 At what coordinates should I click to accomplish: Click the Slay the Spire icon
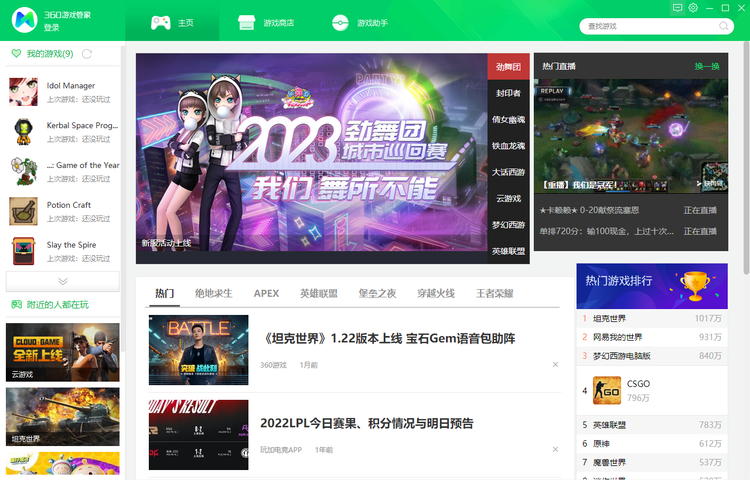click(23, 251)
